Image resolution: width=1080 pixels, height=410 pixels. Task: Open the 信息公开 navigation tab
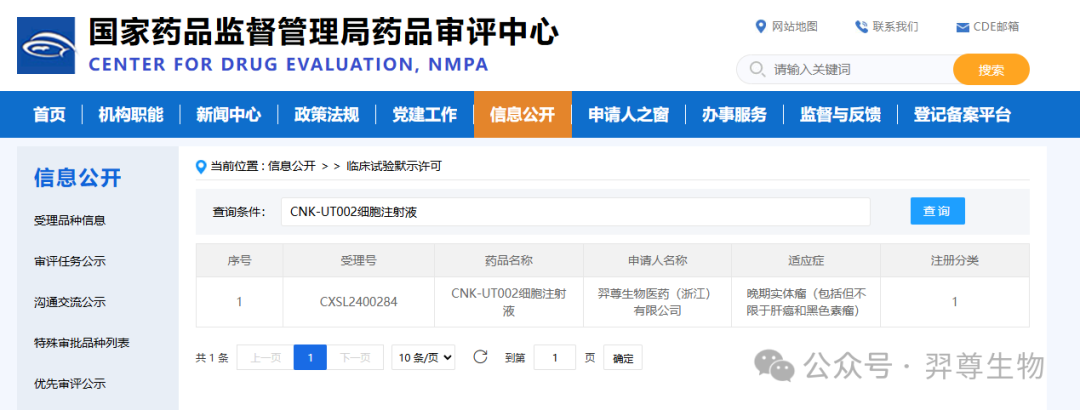[x=522, y=114]
